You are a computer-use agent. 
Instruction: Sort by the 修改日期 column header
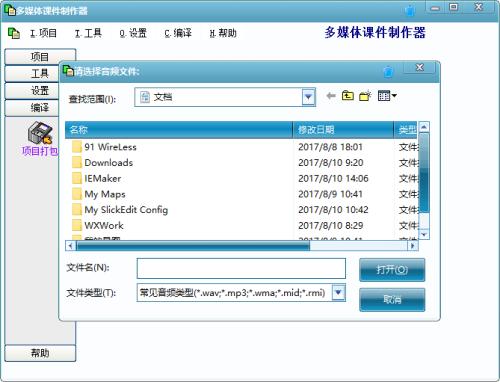point(343,130)
